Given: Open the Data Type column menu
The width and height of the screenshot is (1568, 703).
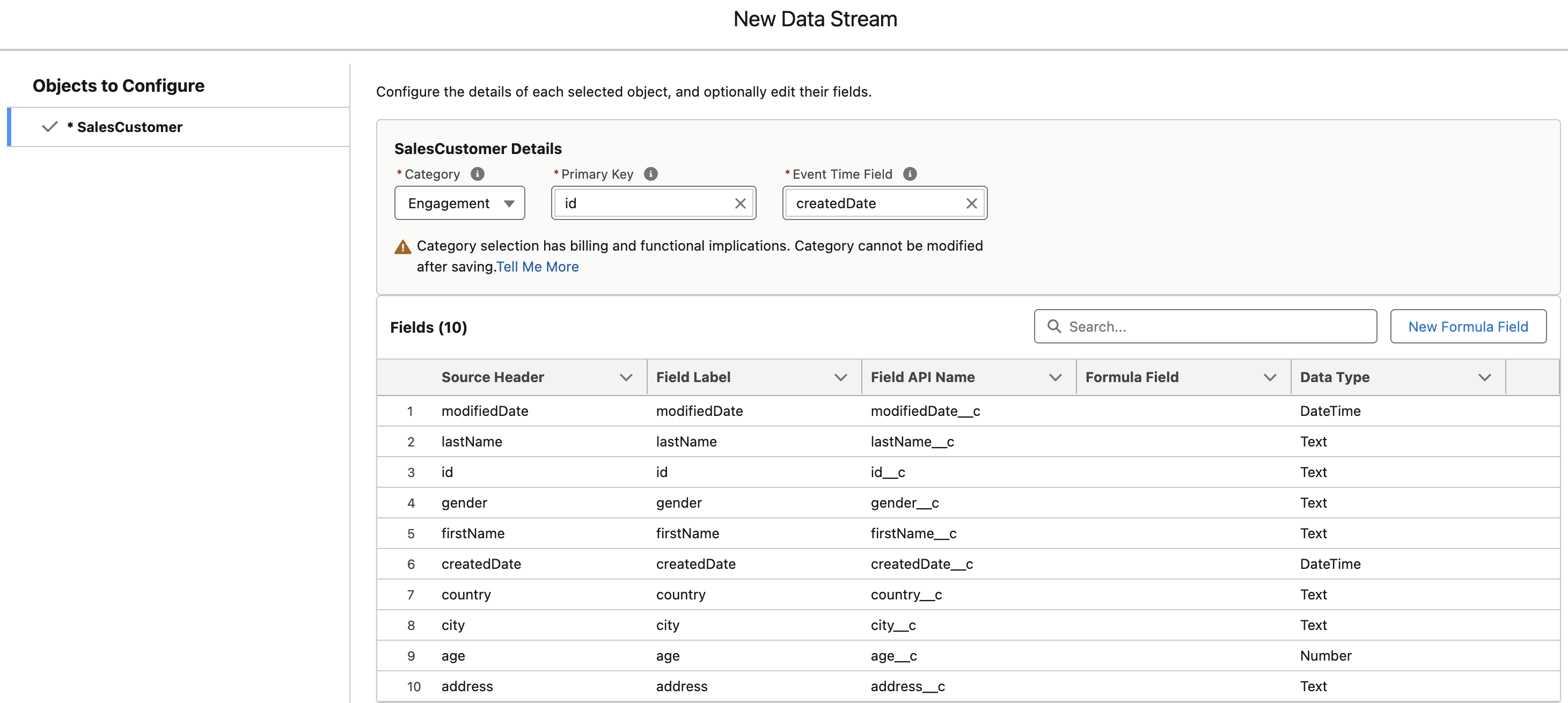Looking at the screenshot, I should (1485, 377).
